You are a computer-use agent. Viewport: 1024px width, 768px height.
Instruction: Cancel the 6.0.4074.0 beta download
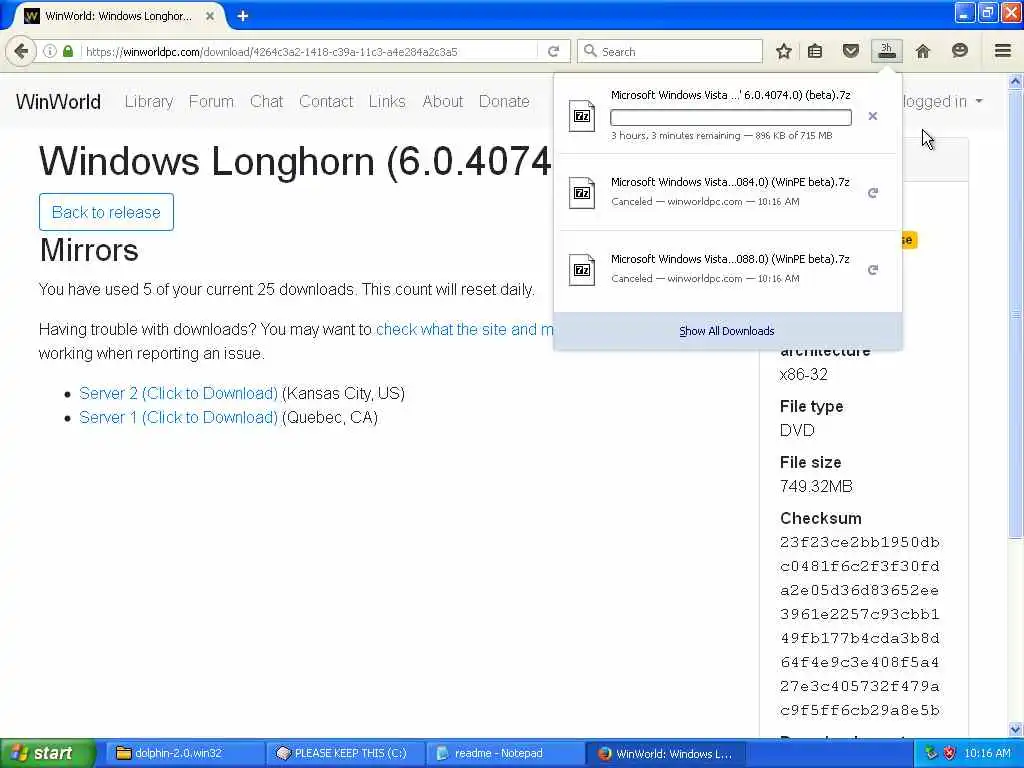click(872, 116)
